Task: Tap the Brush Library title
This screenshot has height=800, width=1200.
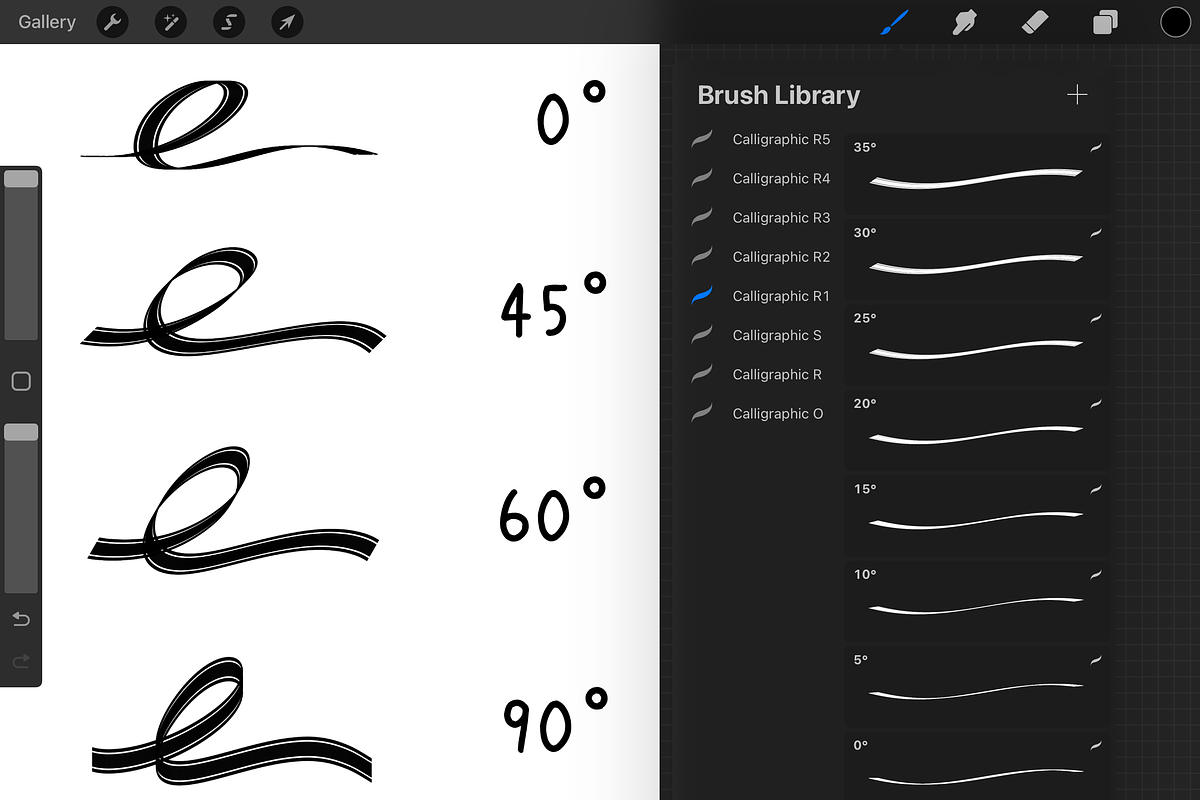Action: tap(778, 95)
